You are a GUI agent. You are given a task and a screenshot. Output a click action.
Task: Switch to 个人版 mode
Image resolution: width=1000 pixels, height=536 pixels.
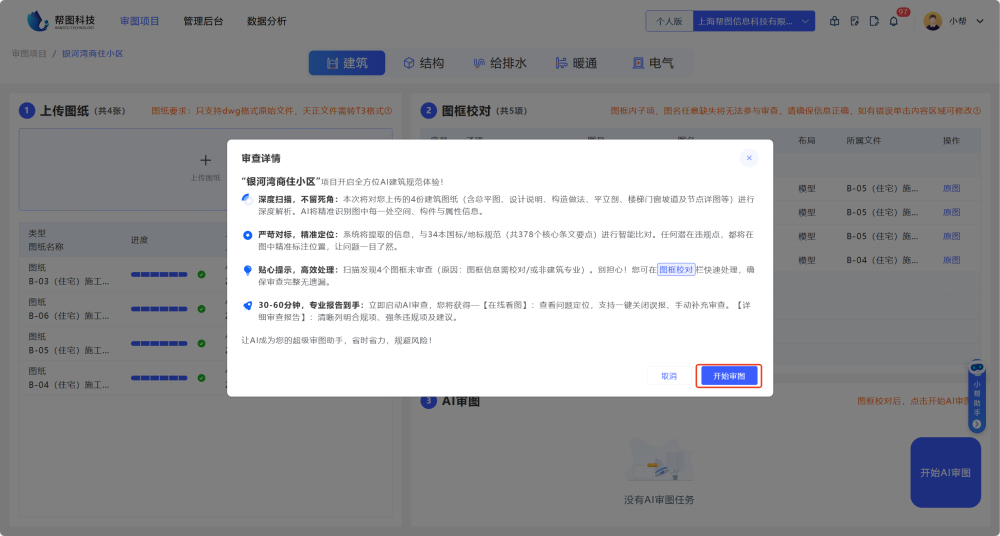(669, 21)
